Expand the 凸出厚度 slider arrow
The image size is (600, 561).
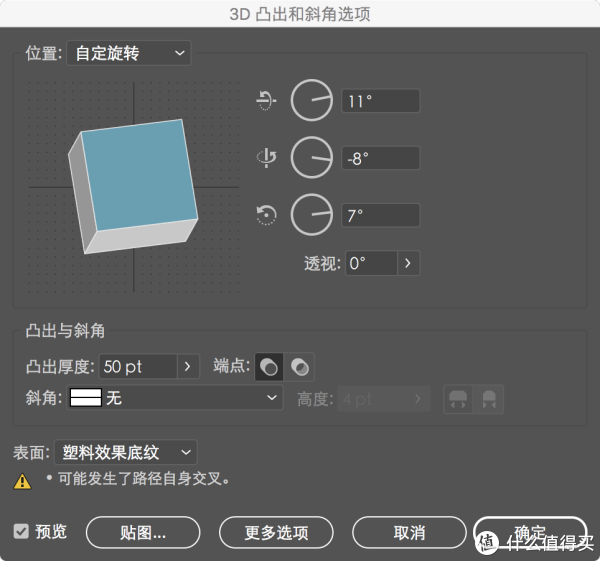188,366
